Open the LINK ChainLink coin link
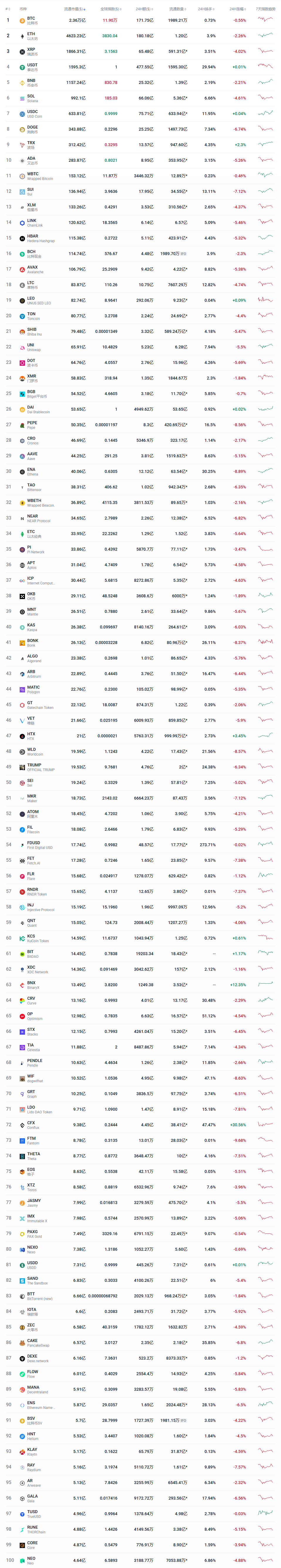281x1568 pixels. (x=35, y=223)
